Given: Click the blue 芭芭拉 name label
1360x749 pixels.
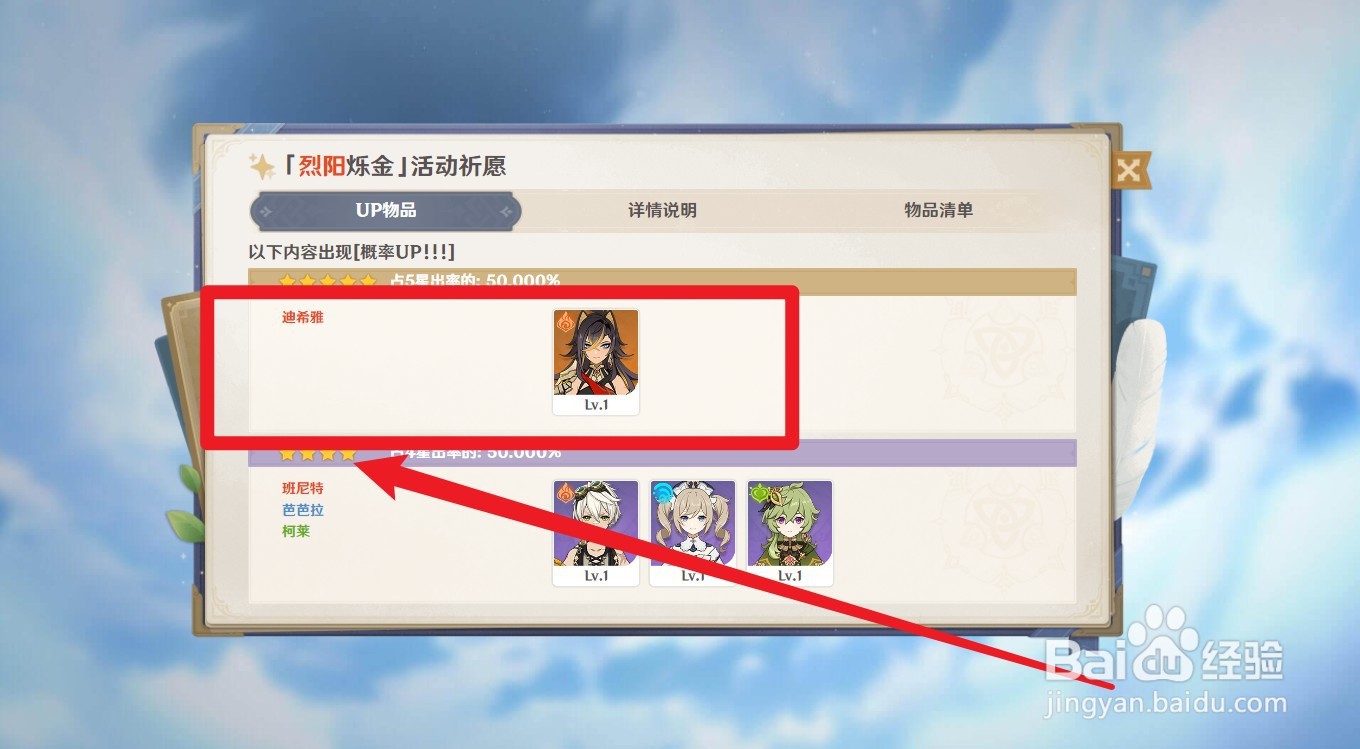Looking at the screenshot, I should tap(303, 510).
